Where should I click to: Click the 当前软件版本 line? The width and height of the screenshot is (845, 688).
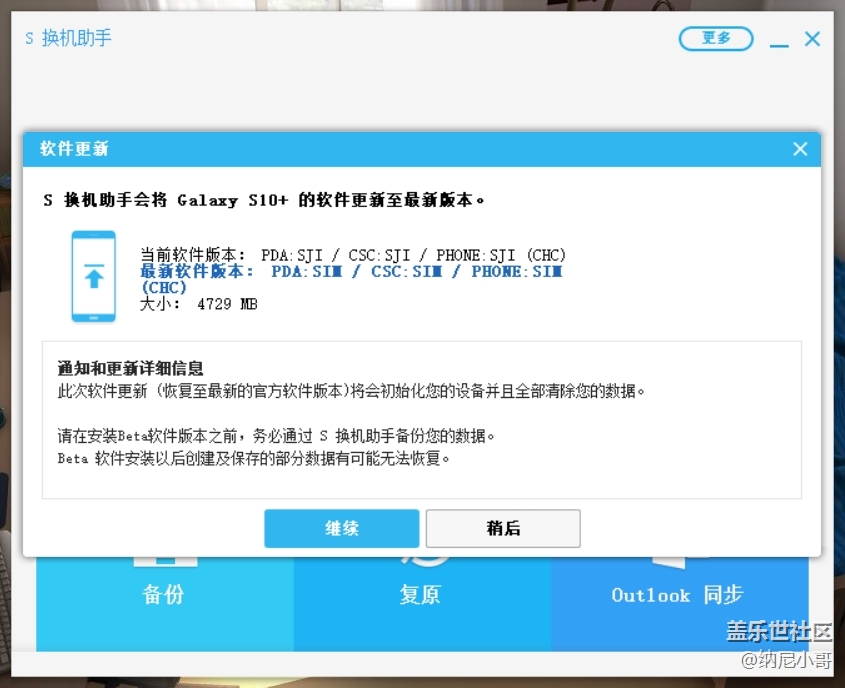coord(353,255)
